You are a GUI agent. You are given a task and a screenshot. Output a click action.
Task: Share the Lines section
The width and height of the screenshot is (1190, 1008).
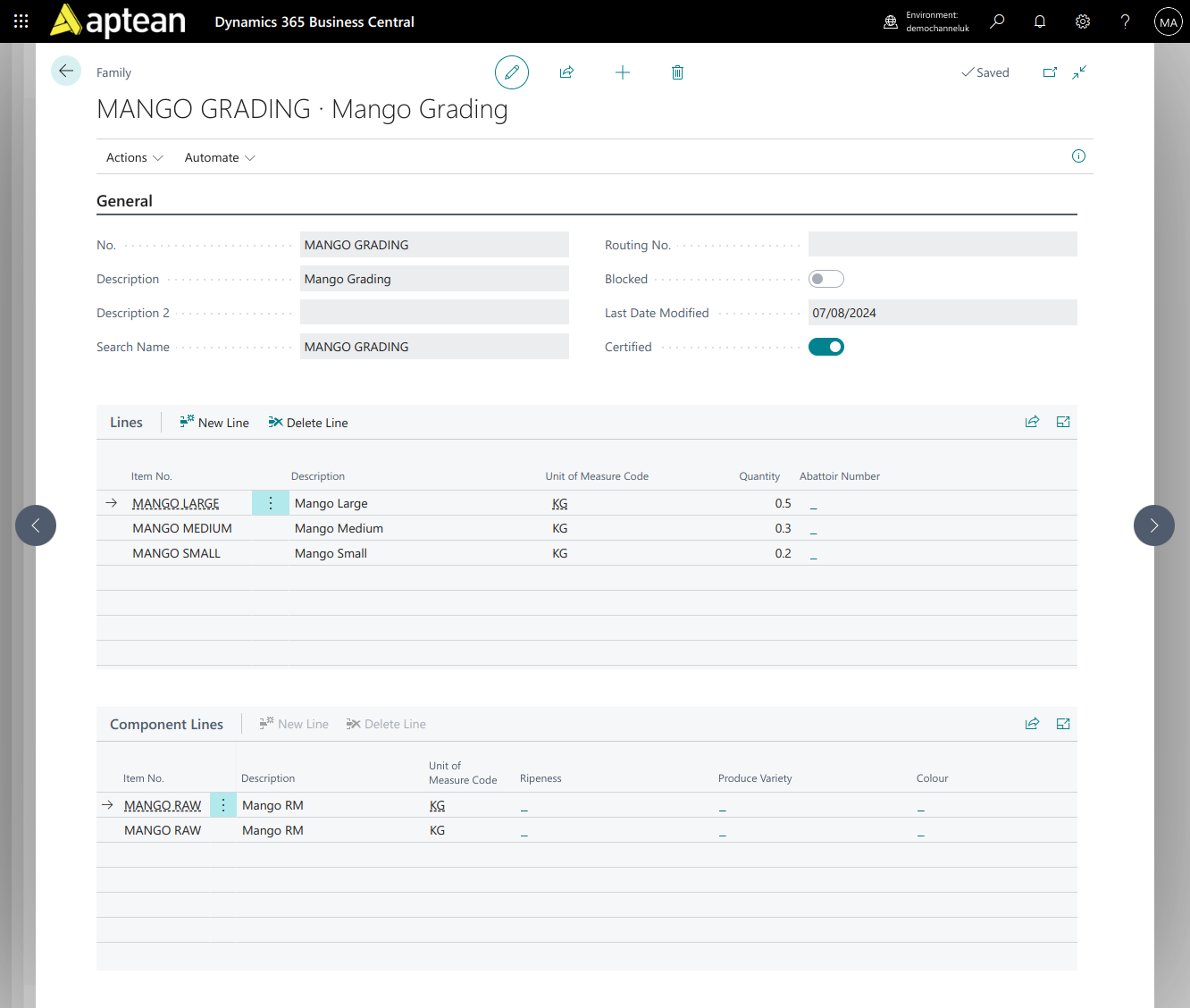[x=1032, y=422]
